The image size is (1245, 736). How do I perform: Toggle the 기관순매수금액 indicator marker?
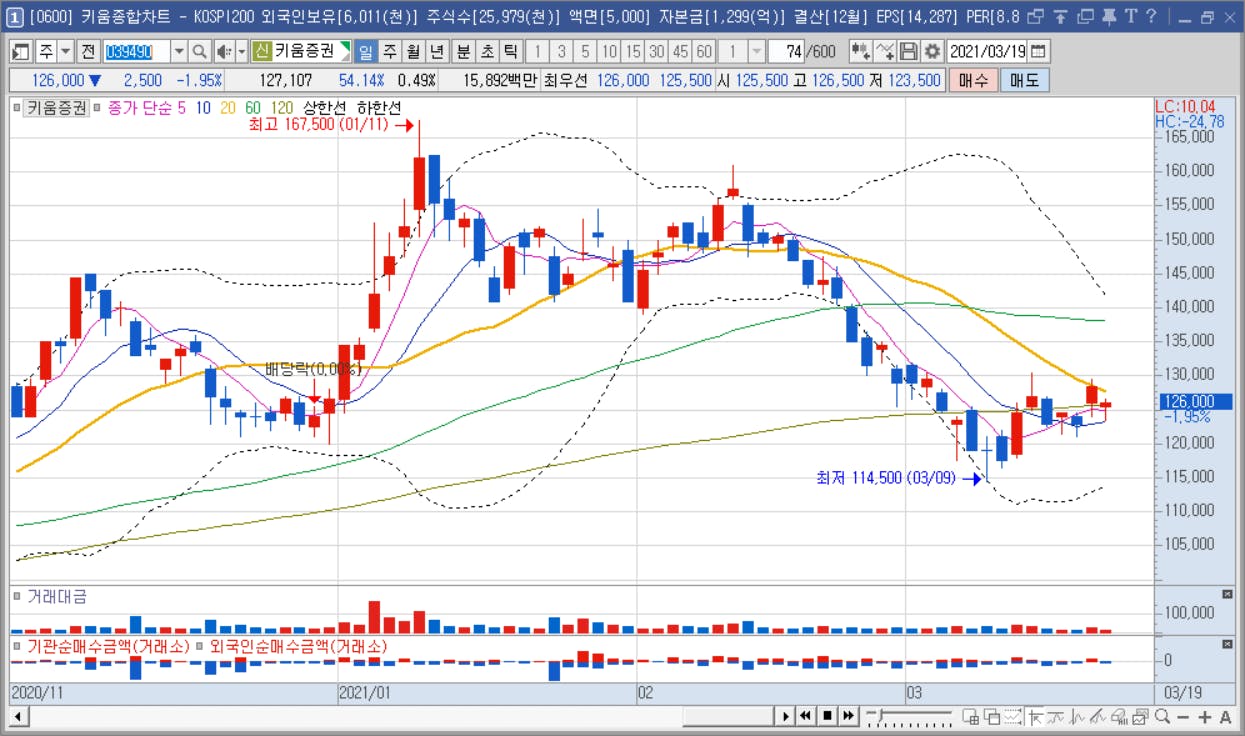click(17, 646)
